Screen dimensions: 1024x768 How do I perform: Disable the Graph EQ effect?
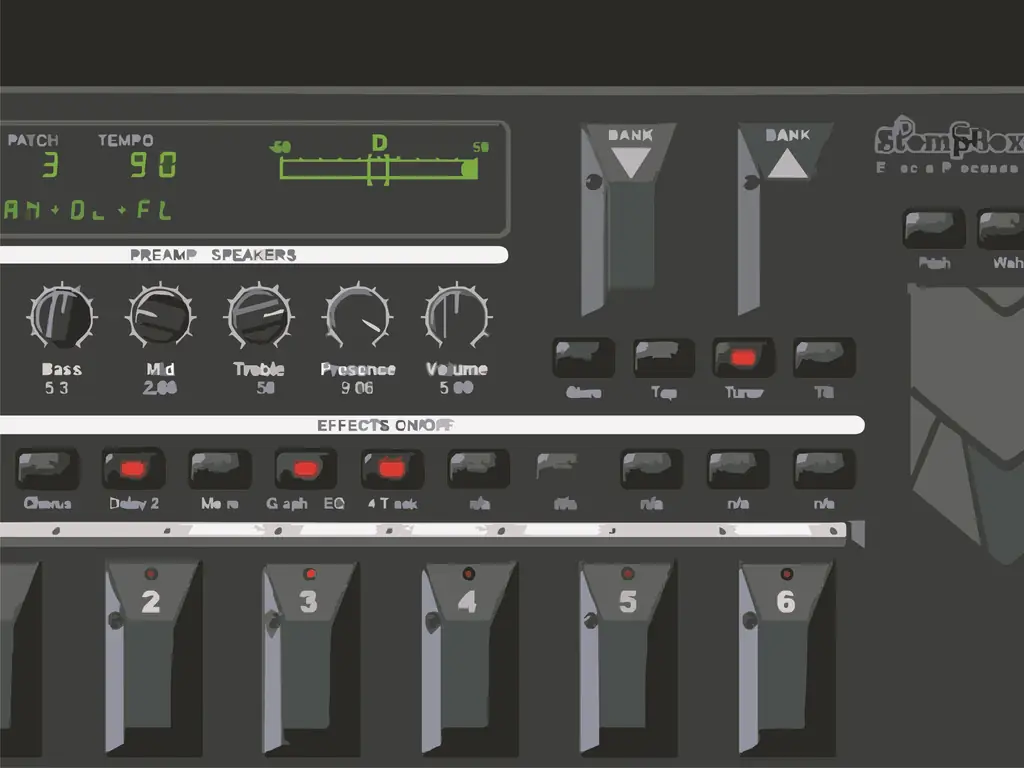pos(306,468)
